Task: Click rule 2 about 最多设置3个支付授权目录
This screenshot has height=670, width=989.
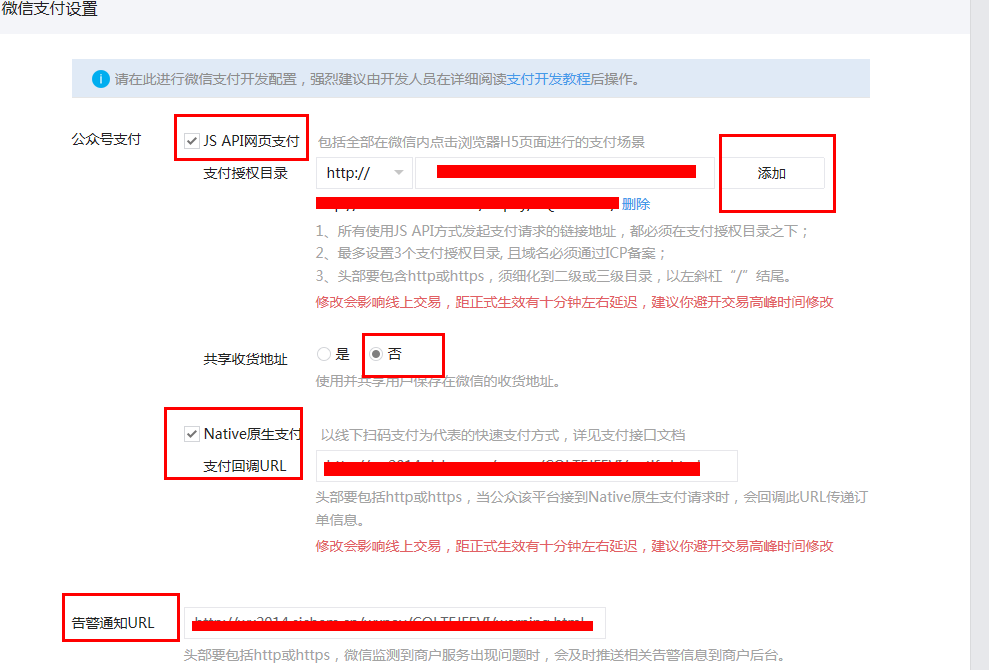Action: (491, 254)
